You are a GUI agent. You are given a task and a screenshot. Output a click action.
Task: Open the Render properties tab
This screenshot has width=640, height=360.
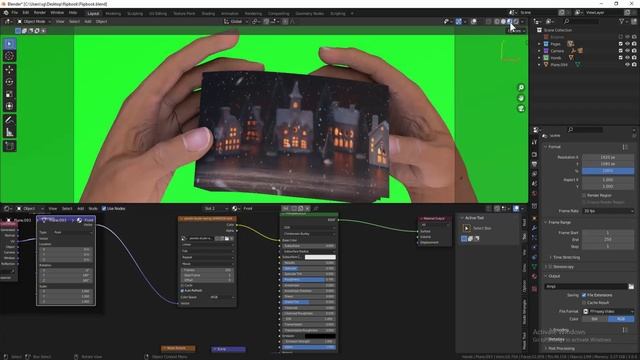[x=534, y=155]
